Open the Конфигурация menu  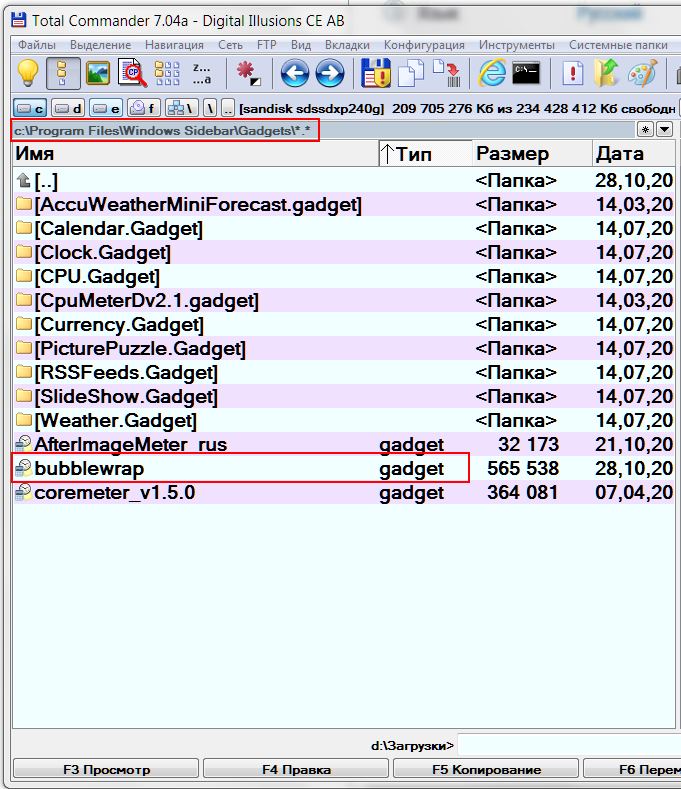(x=424, y=45)
